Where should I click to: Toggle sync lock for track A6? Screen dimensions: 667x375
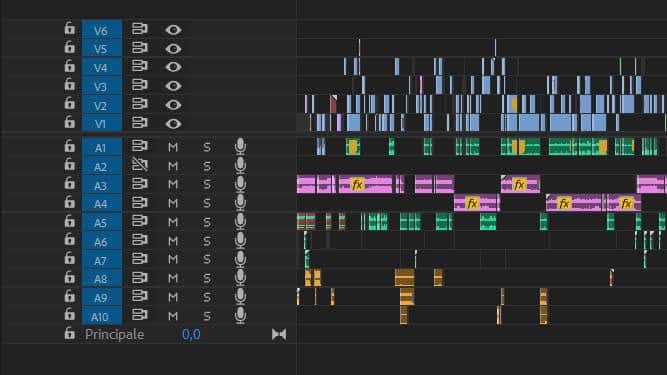click(140, 240)
